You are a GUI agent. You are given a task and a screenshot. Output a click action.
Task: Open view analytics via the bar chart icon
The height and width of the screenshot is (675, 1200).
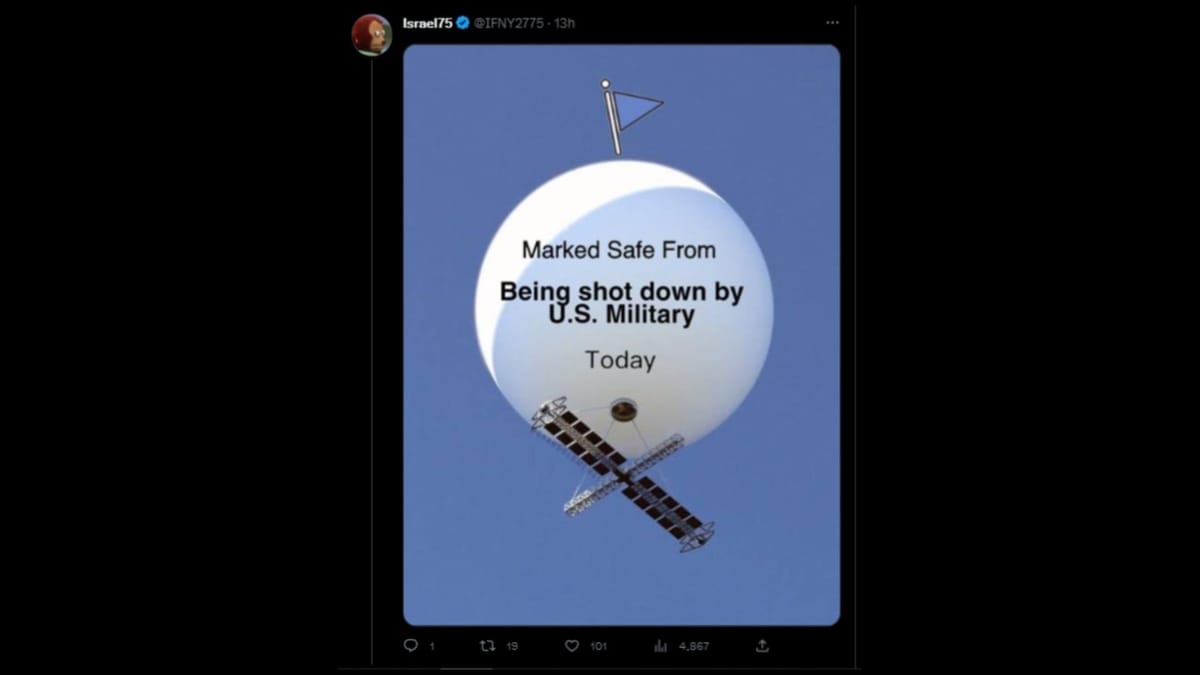(658, 645)
